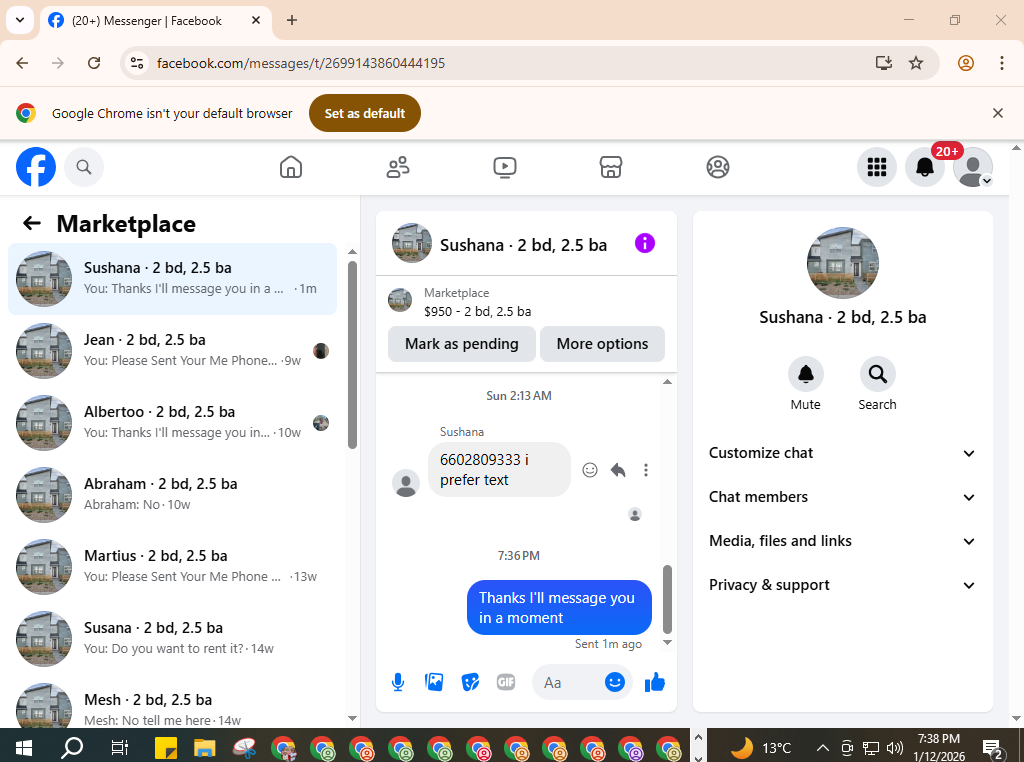Expand Chat members section
Screen dimensions: 1024x762
pos(842,497)
